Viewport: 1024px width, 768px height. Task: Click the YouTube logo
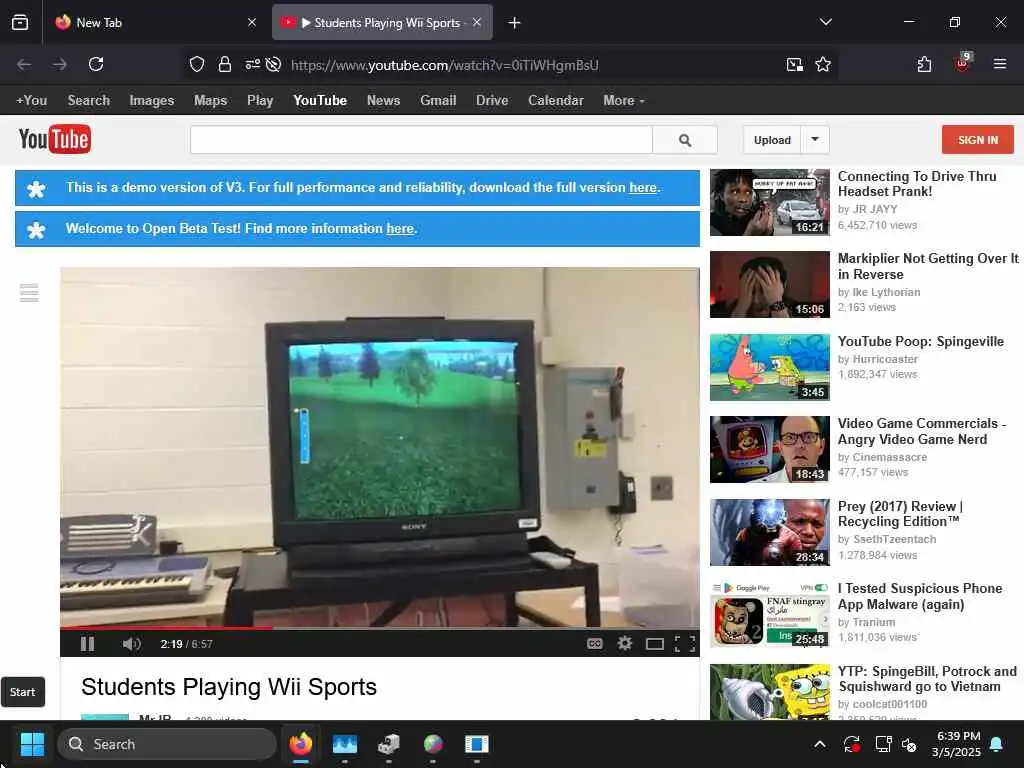click(x=55, y=139)
